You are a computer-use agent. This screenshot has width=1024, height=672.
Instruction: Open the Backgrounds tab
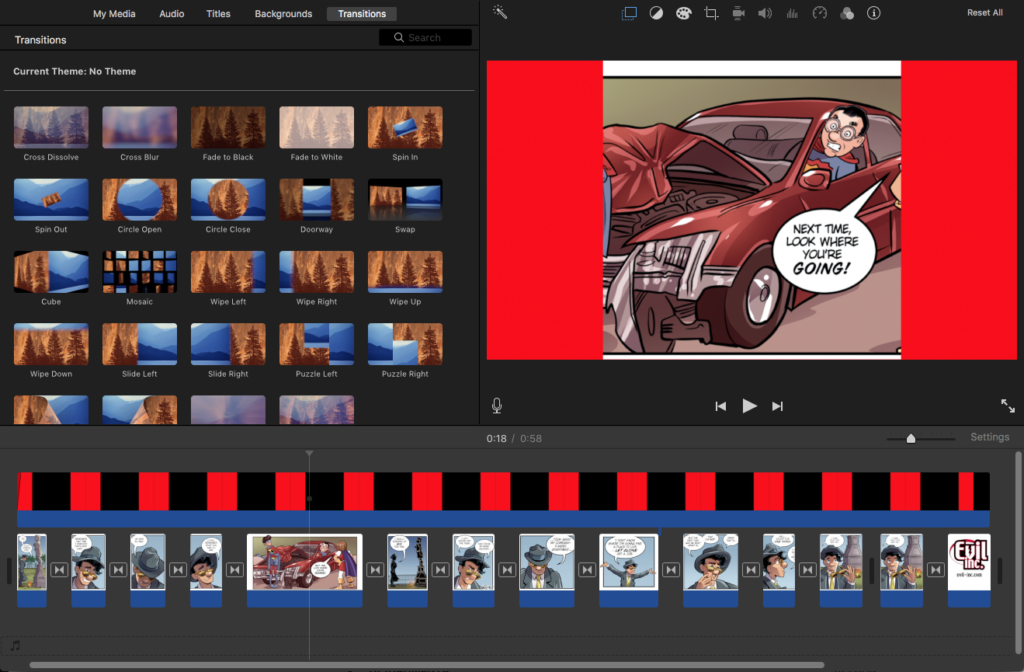(x=283, y=14)
